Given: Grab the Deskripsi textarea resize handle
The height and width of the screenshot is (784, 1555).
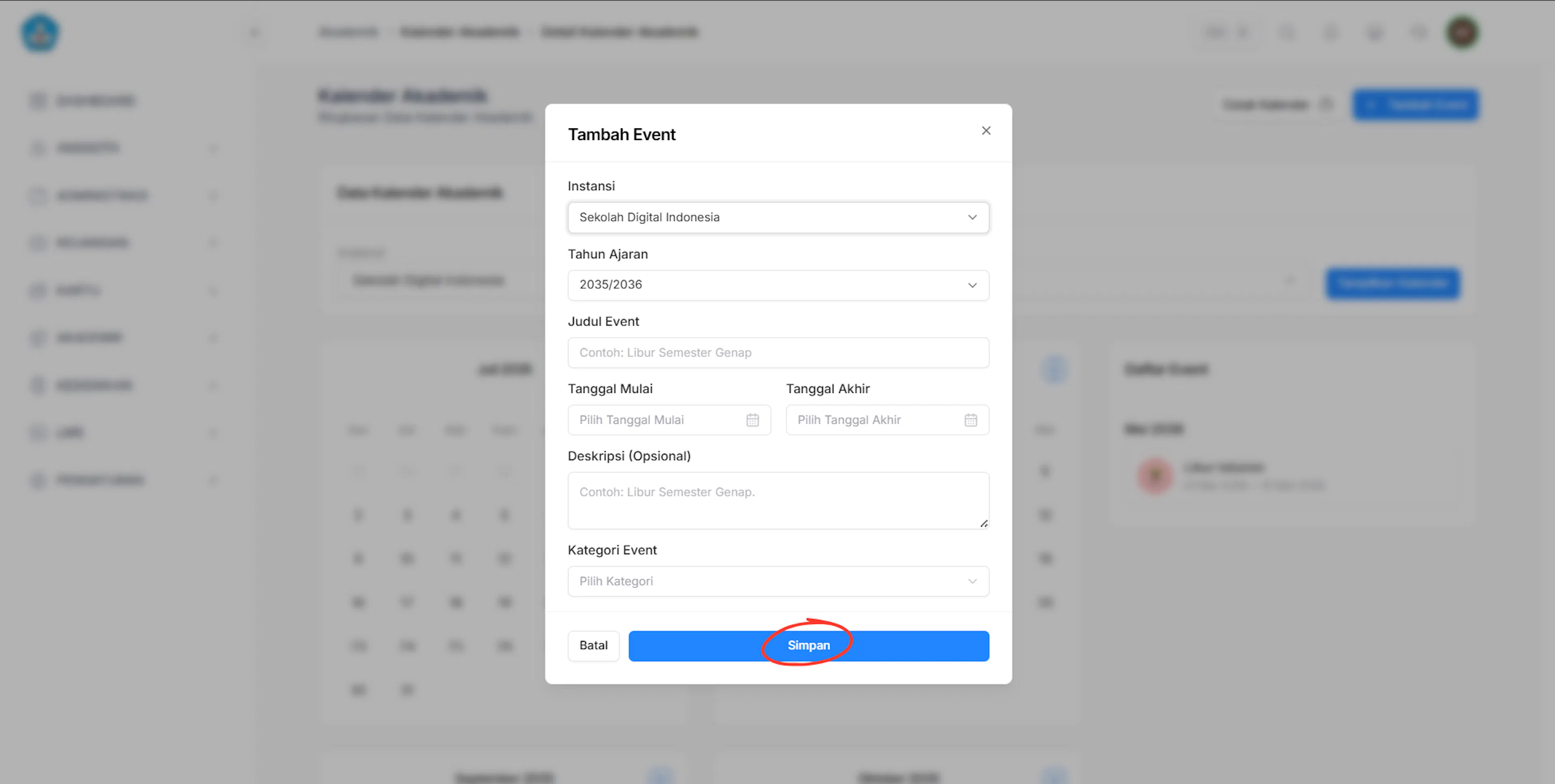Looking at the screenshot, I should coord(983,523).
